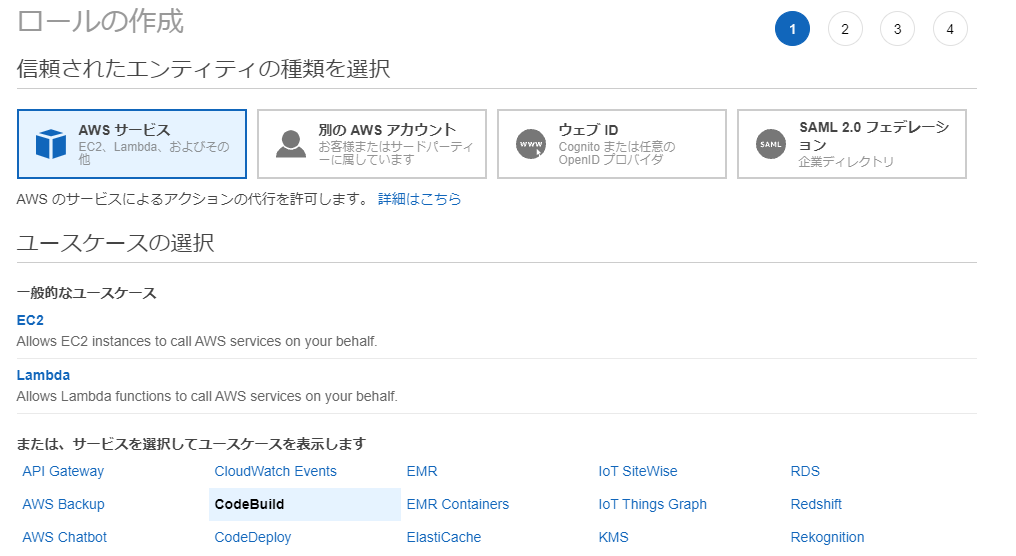The image size is (1016, 556).
Task: Click the 一般的なユースケース label
Action: click(87, 293)
